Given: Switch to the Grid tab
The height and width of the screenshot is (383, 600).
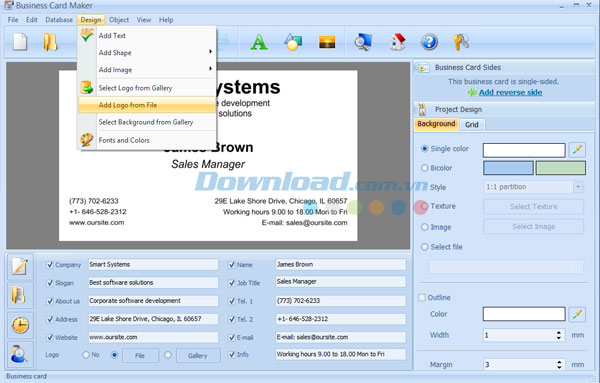Looking at the screenshot, I should [x=471, y=125].
